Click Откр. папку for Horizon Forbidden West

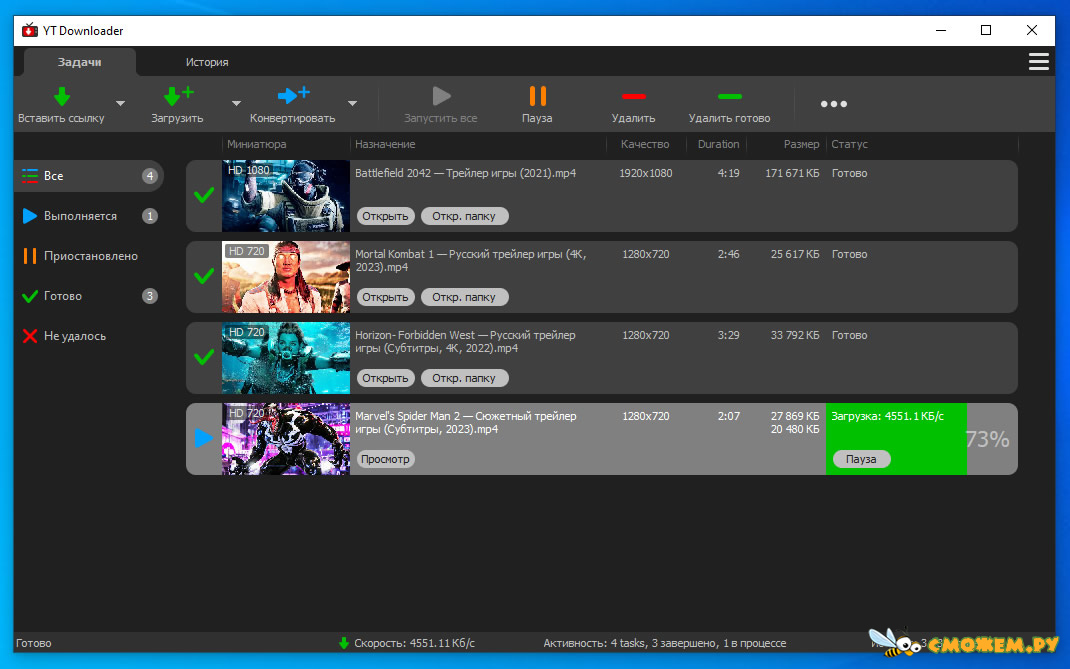[464, 378]
